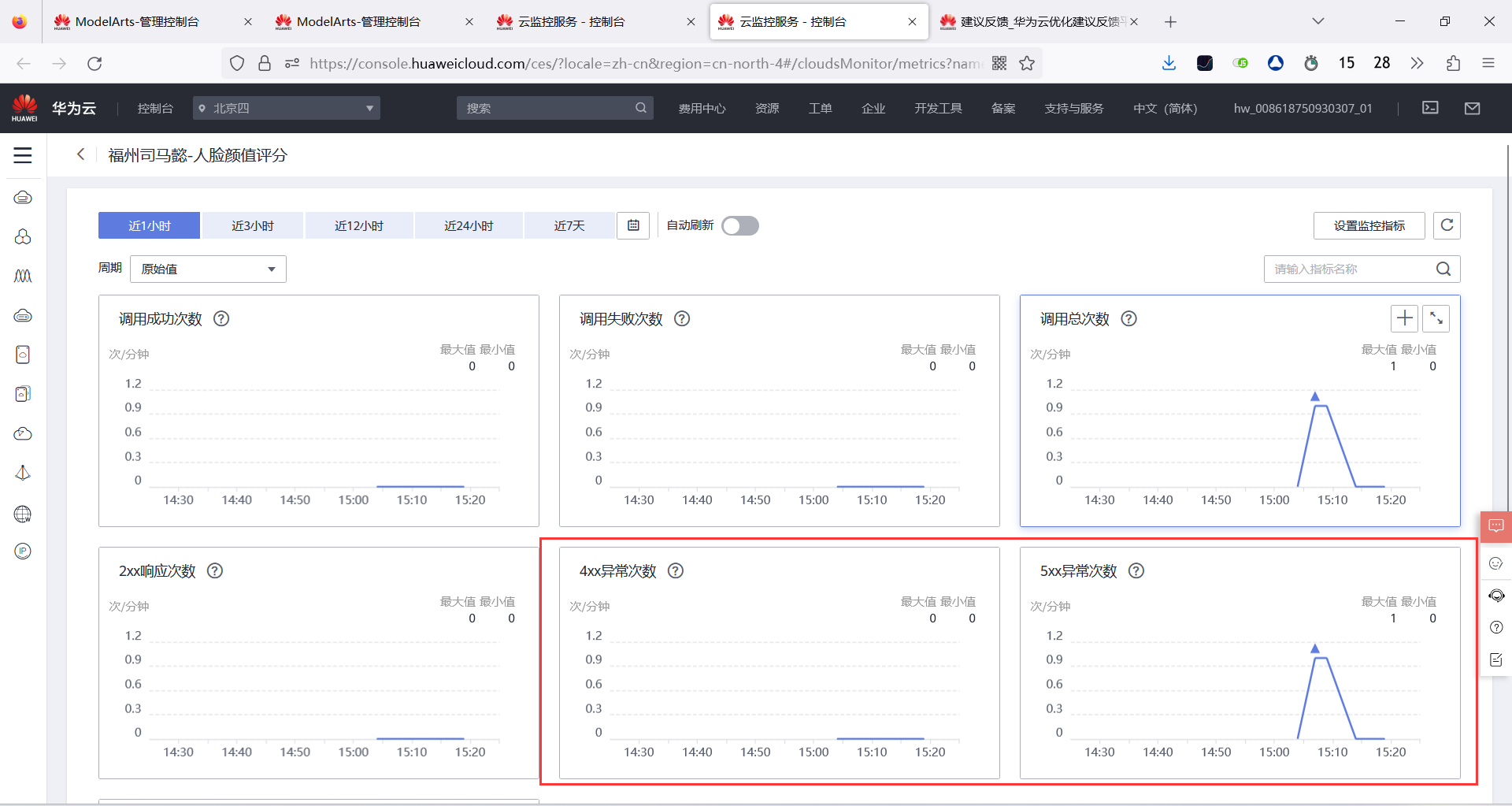Open 备案 in the top navigation
This screenshot has height=806, width=1512.
click(1003, 108)
